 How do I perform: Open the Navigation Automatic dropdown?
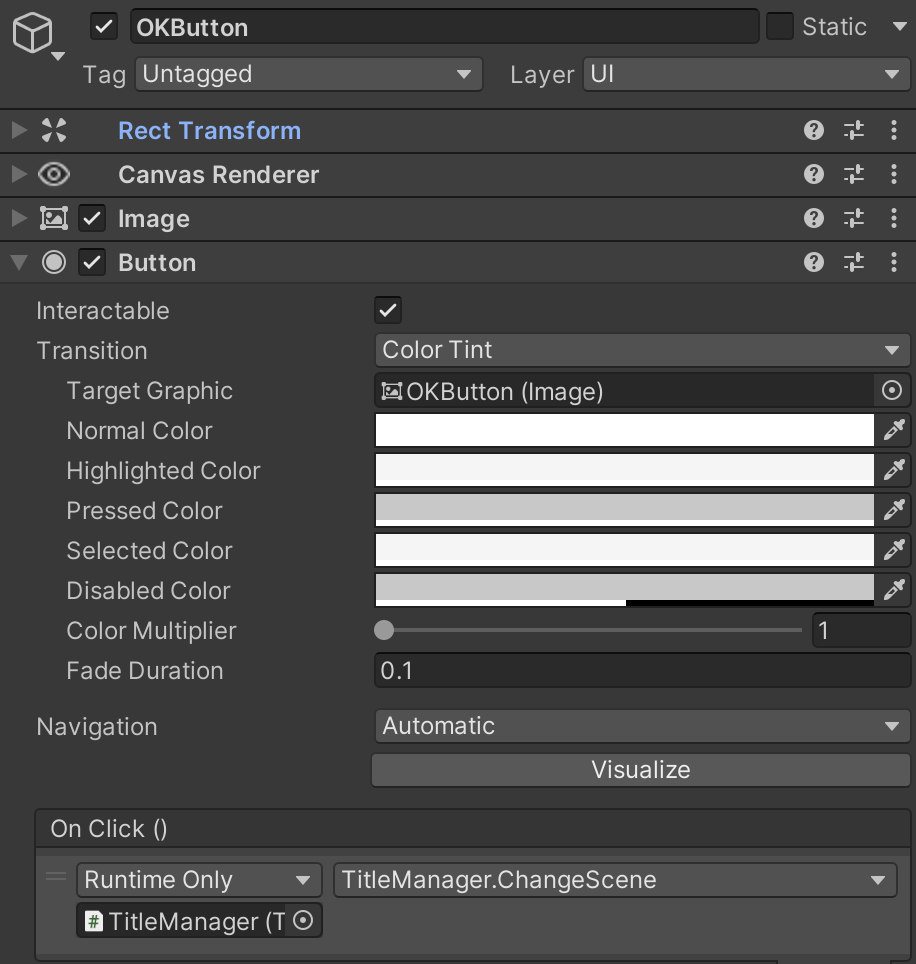pos(641,726)
